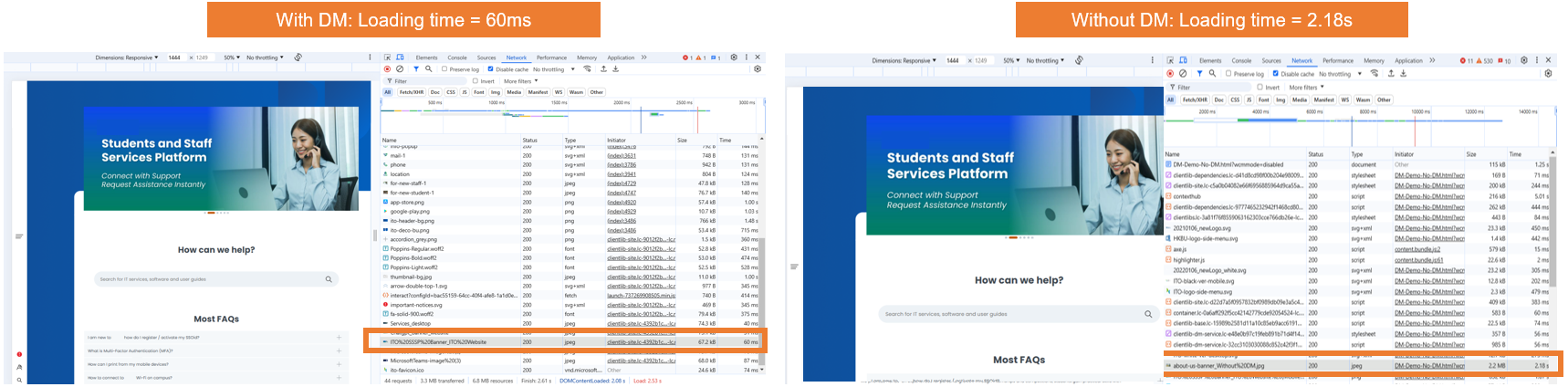This screenshot has width=1568, height=387.
Task: Expand More filters in left DevTools
Action: [521, 81]
